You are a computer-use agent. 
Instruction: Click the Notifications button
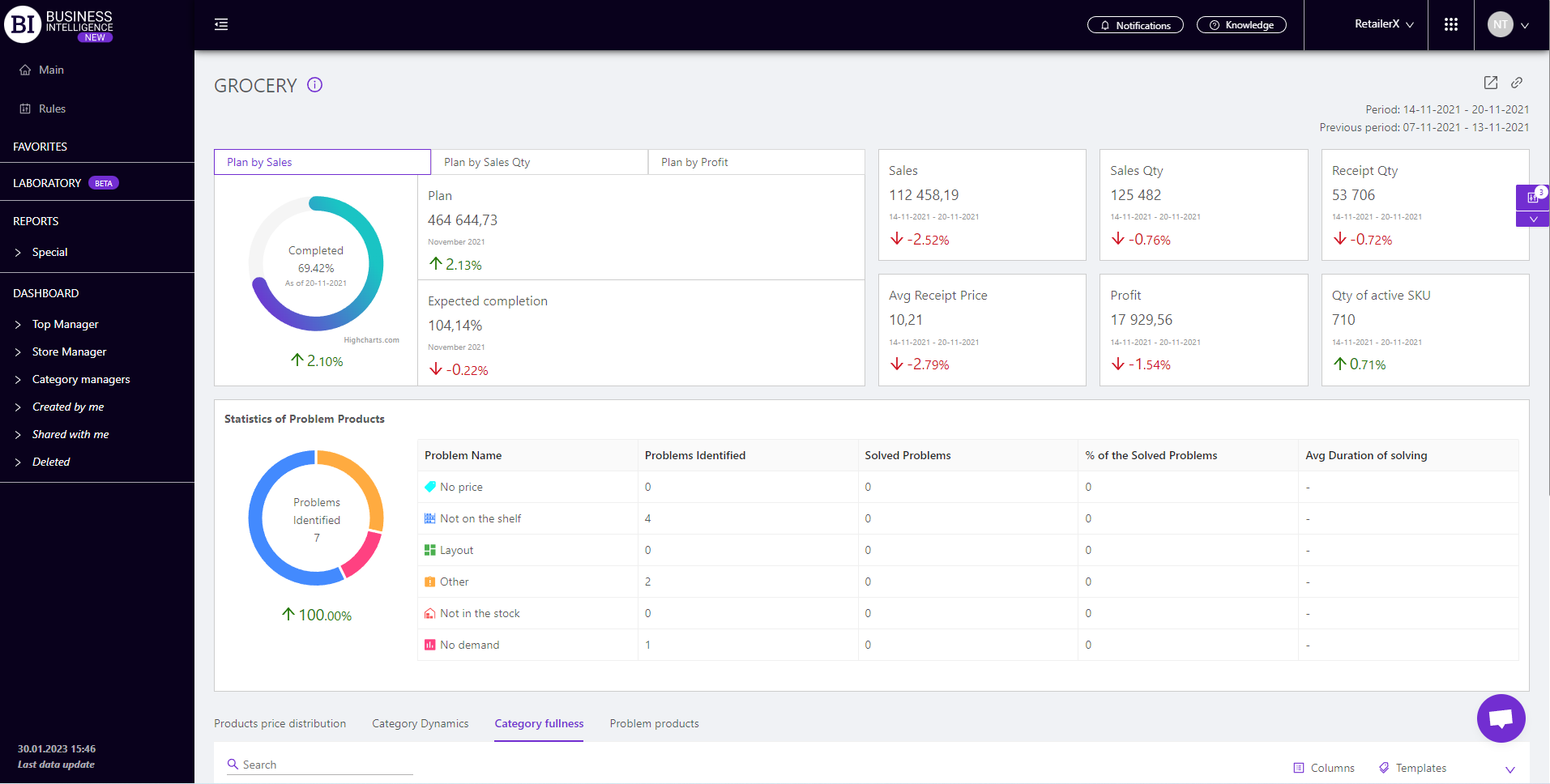point(1134,25)
